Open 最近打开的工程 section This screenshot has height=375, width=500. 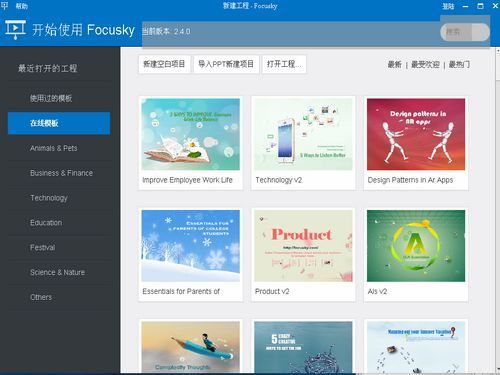pyautogui.click(x=47, y=68)
